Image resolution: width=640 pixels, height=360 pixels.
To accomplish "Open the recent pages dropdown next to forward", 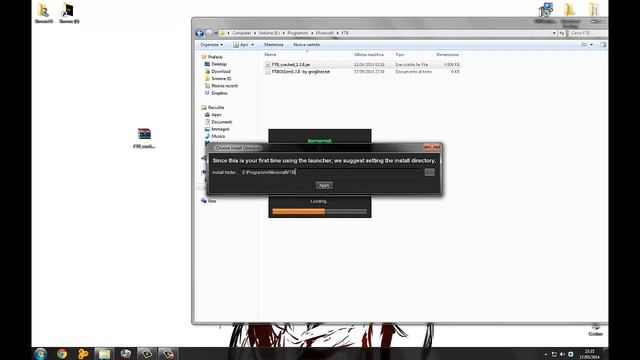I will (216, 33).
